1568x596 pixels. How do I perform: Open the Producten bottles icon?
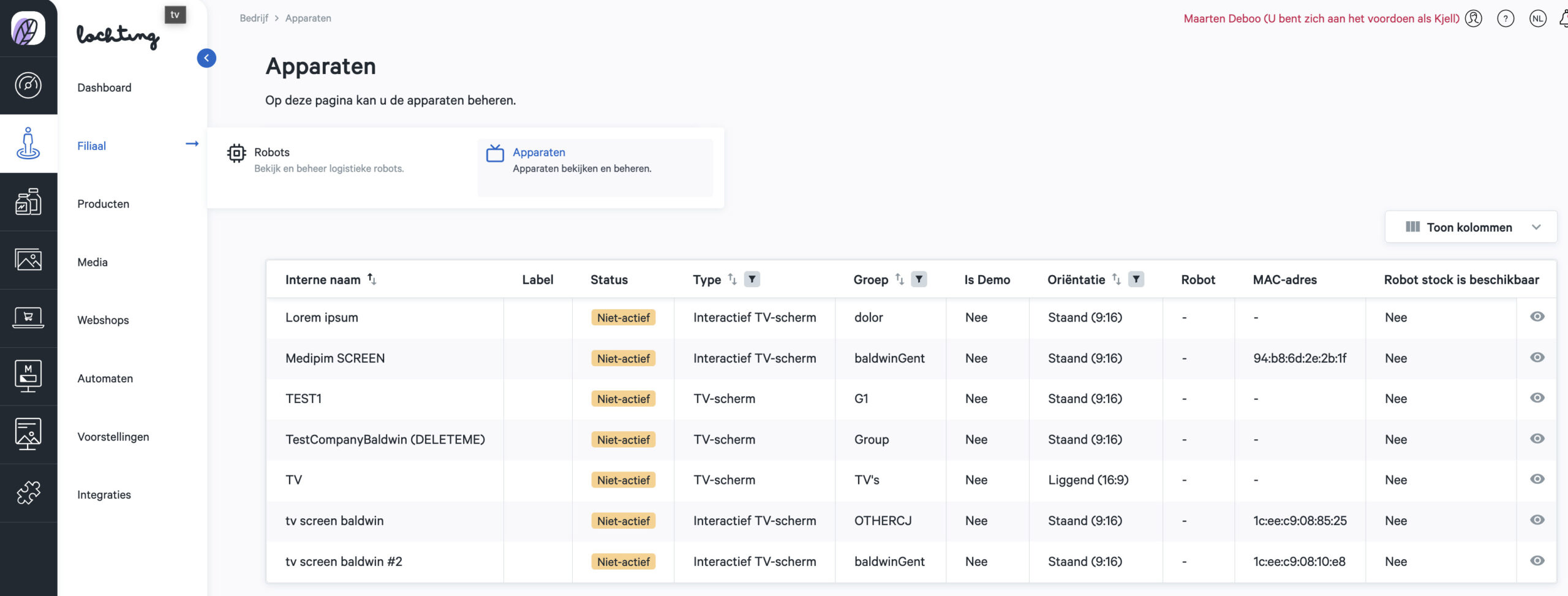(x=28, y=202)
